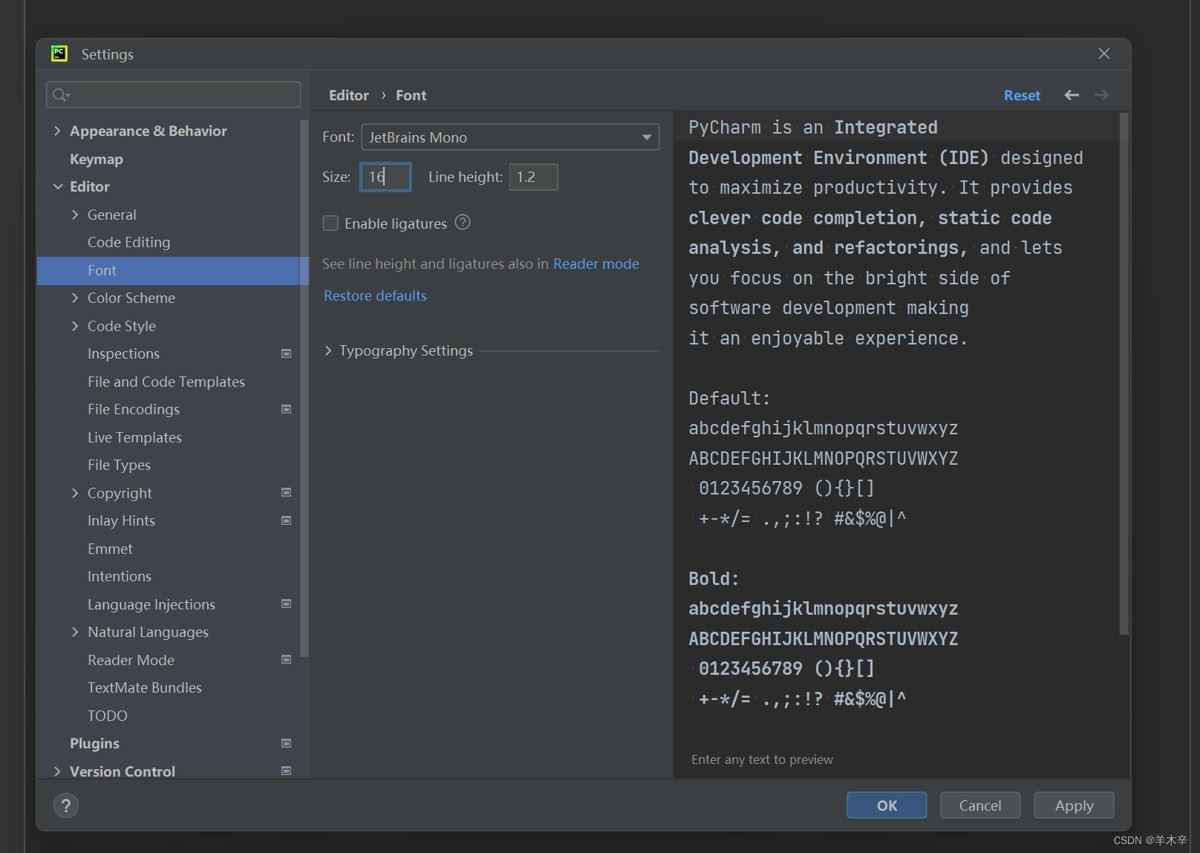
Task: Expand the Color Scheme tree node
Action: [76, 298]
